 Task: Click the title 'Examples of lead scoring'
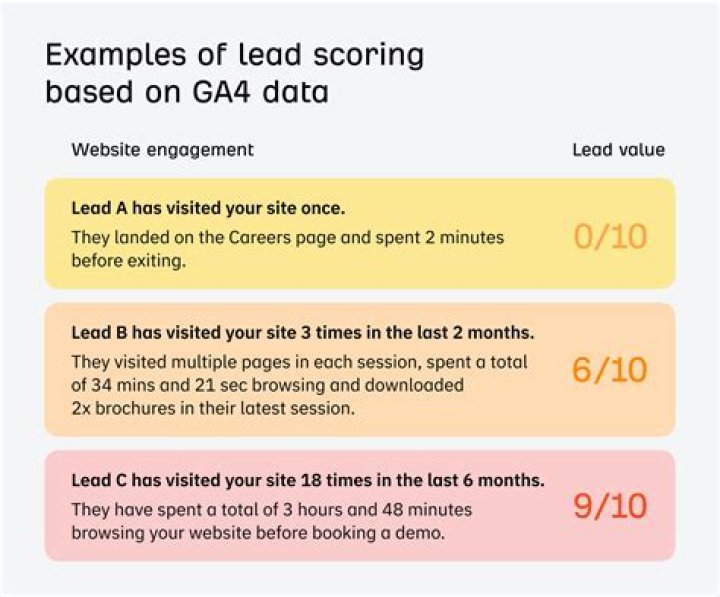pos(234,53)
